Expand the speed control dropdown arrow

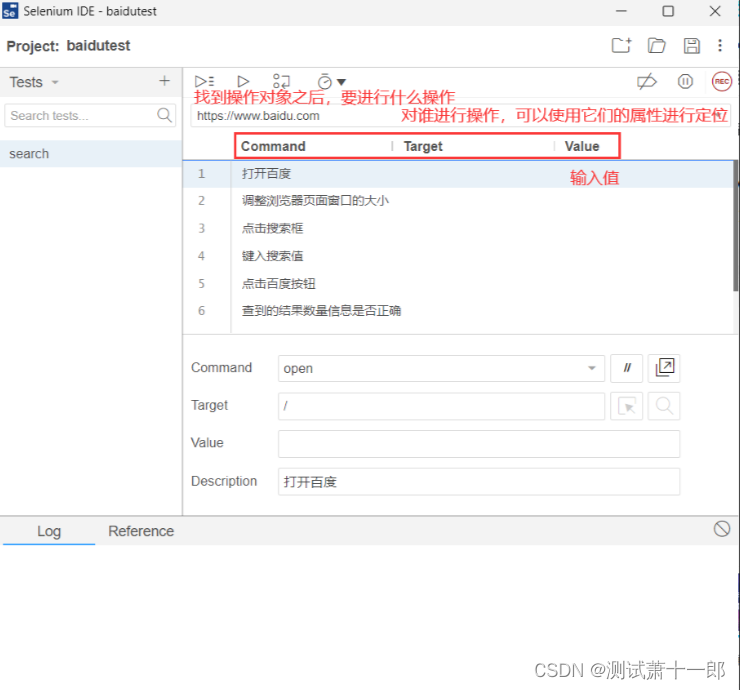coord(342,82)
